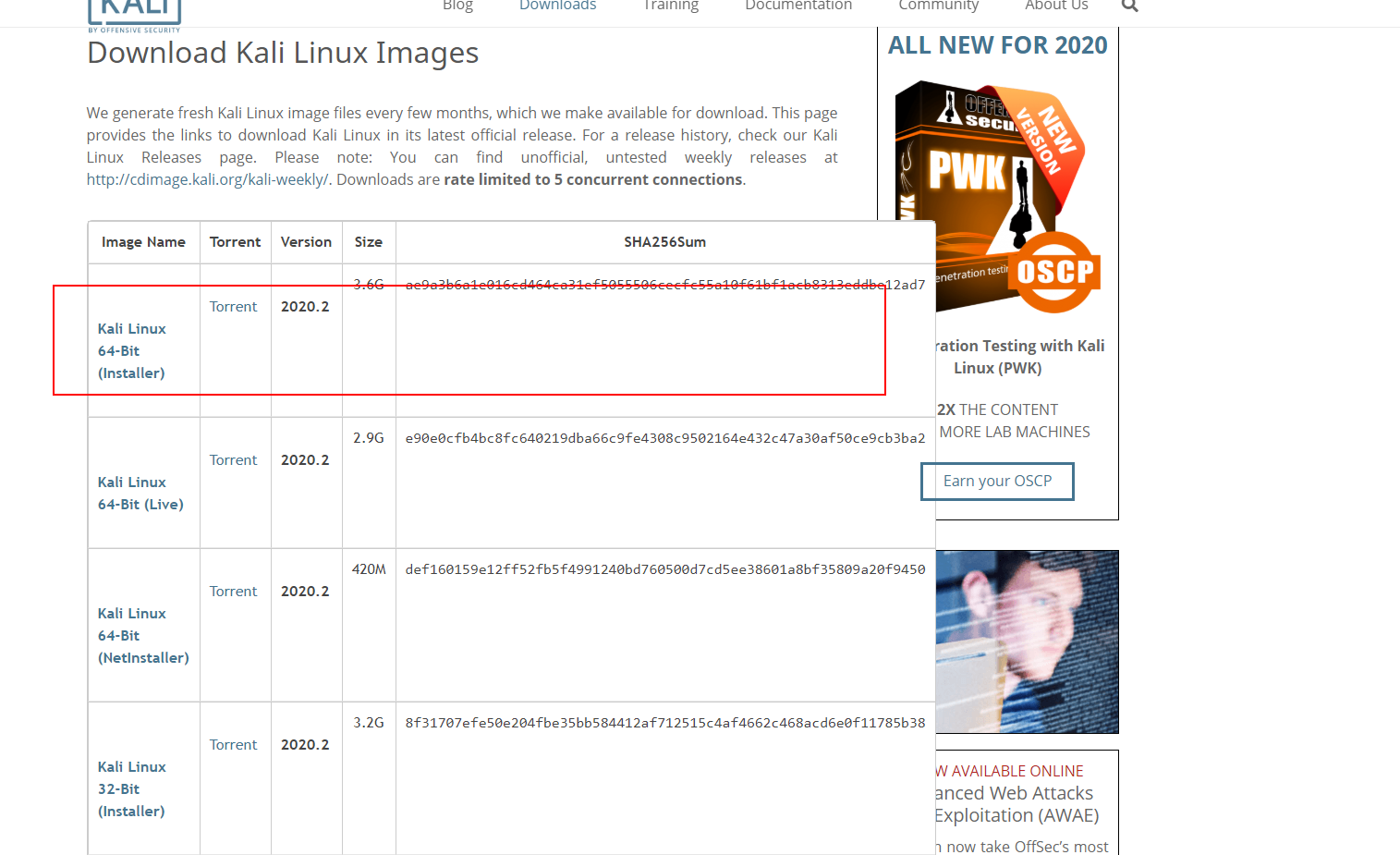The height and width of the screenshot is (855, 1400).
Task: Click the Kali logo in header
Action: (x=135, y=15)
